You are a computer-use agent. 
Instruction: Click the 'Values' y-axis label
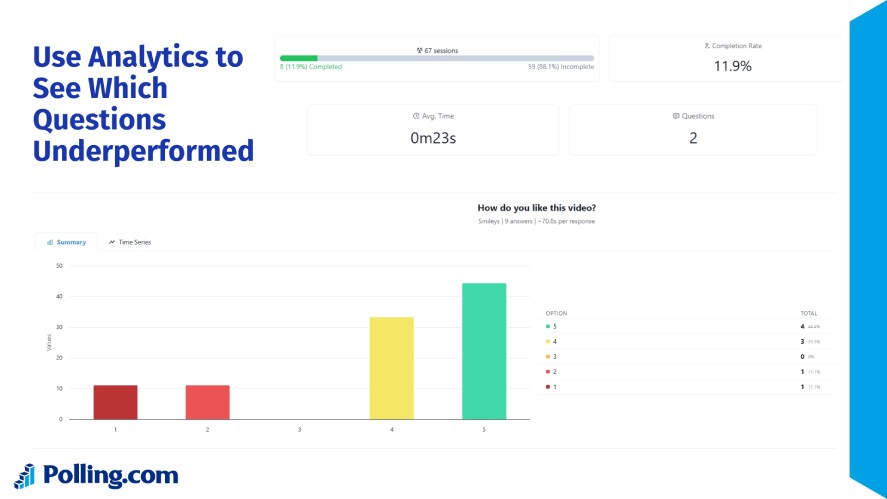pyautogui.click(x=49, y=342)
